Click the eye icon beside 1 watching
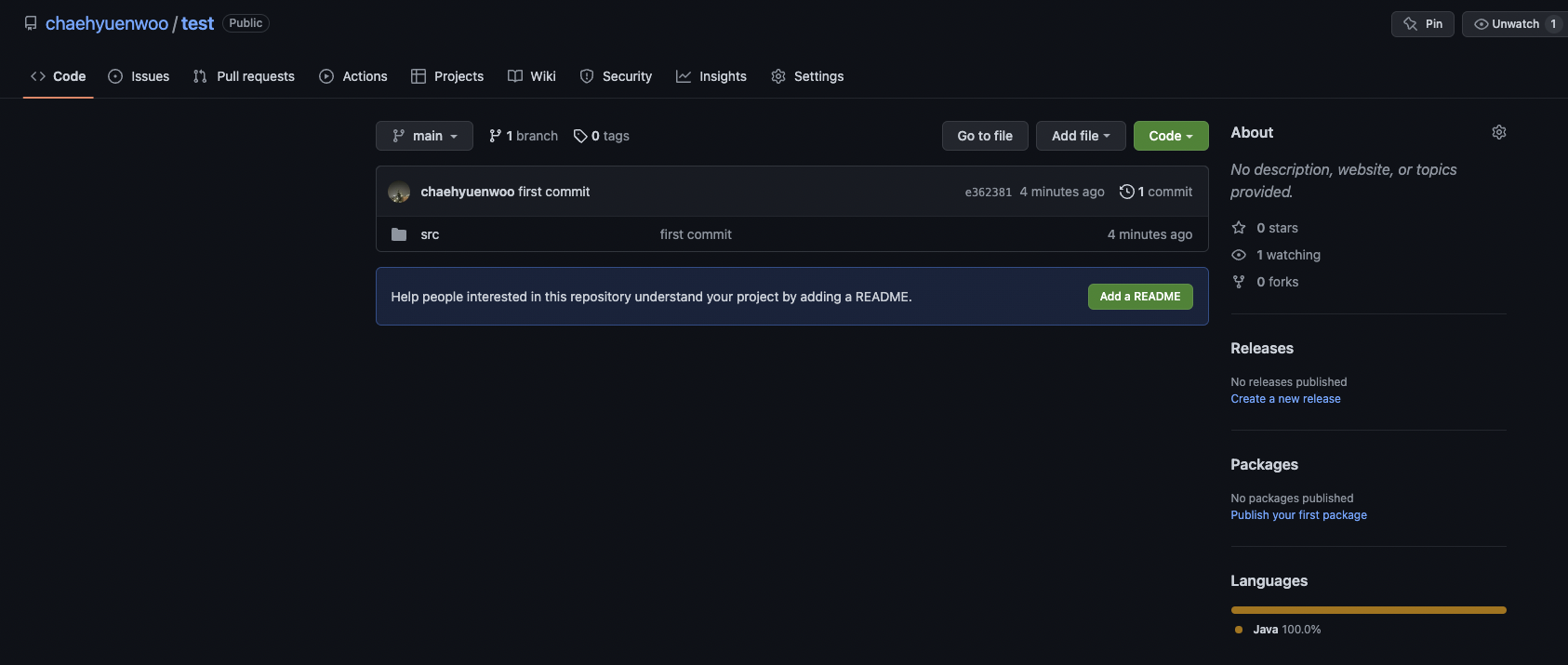 point(1239,255)
